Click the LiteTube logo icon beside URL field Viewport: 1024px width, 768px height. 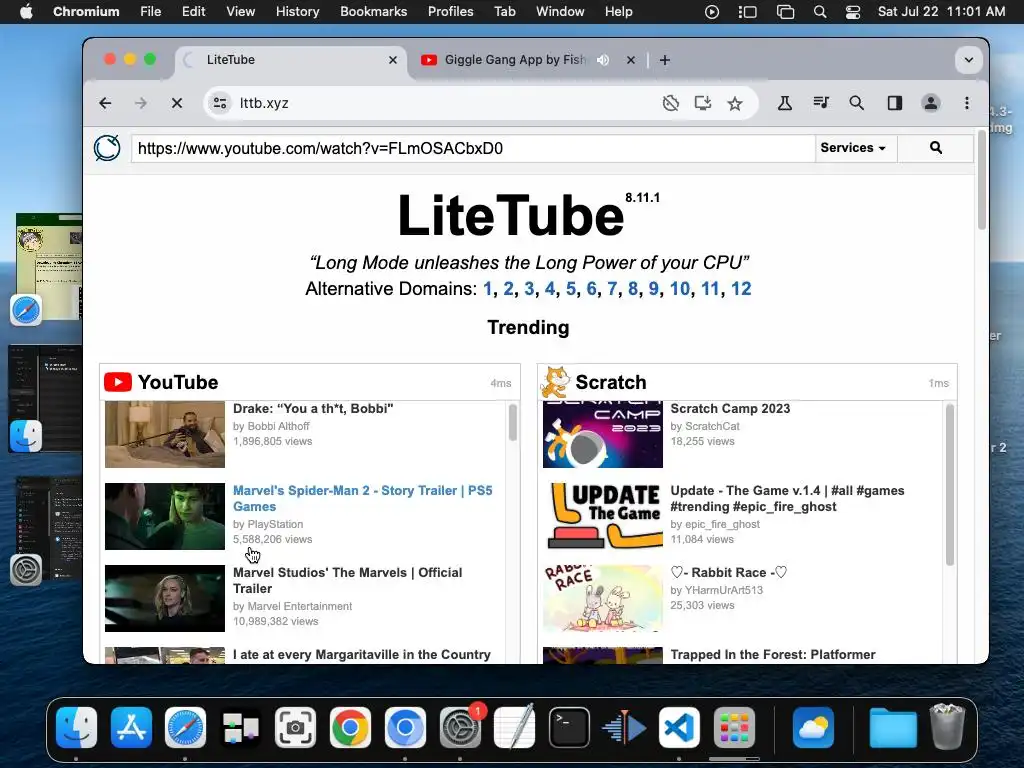click(107, 148)
